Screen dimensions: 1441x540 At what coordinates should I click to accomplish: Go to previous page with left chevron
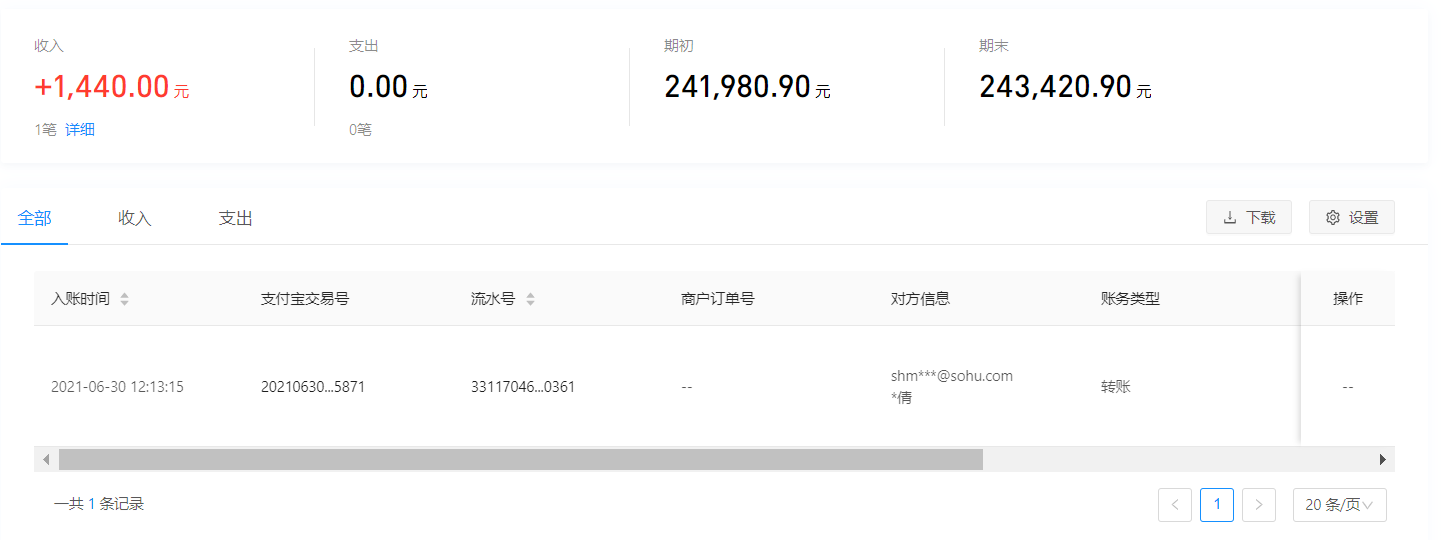(1175, 505)
